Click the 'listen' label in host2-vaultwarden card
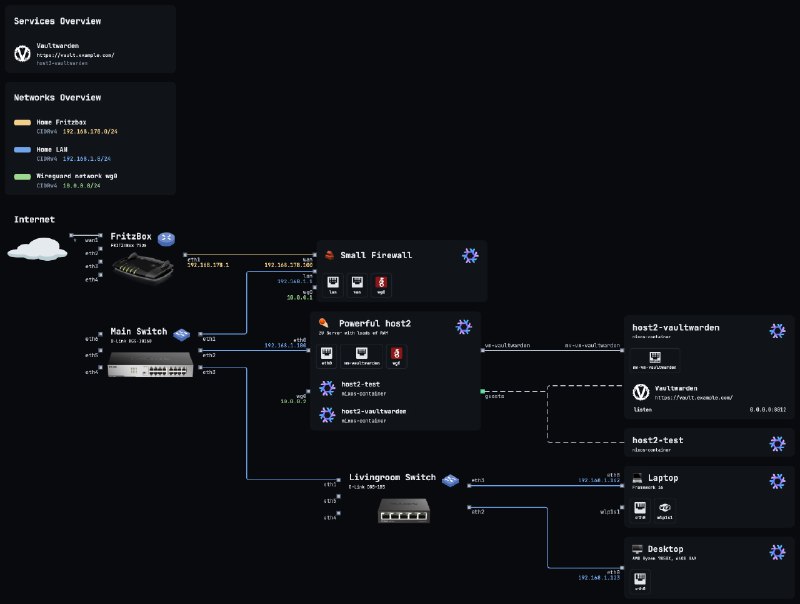This screenshot has width=800, height=604. (x=642, y=409)
